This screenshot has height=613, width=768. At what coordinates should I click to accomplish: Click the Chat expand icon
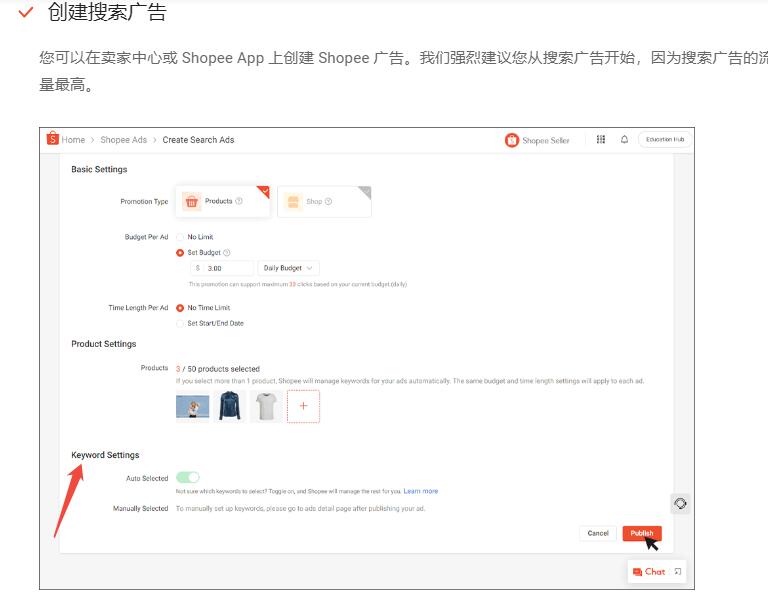(x=678, y=571)
